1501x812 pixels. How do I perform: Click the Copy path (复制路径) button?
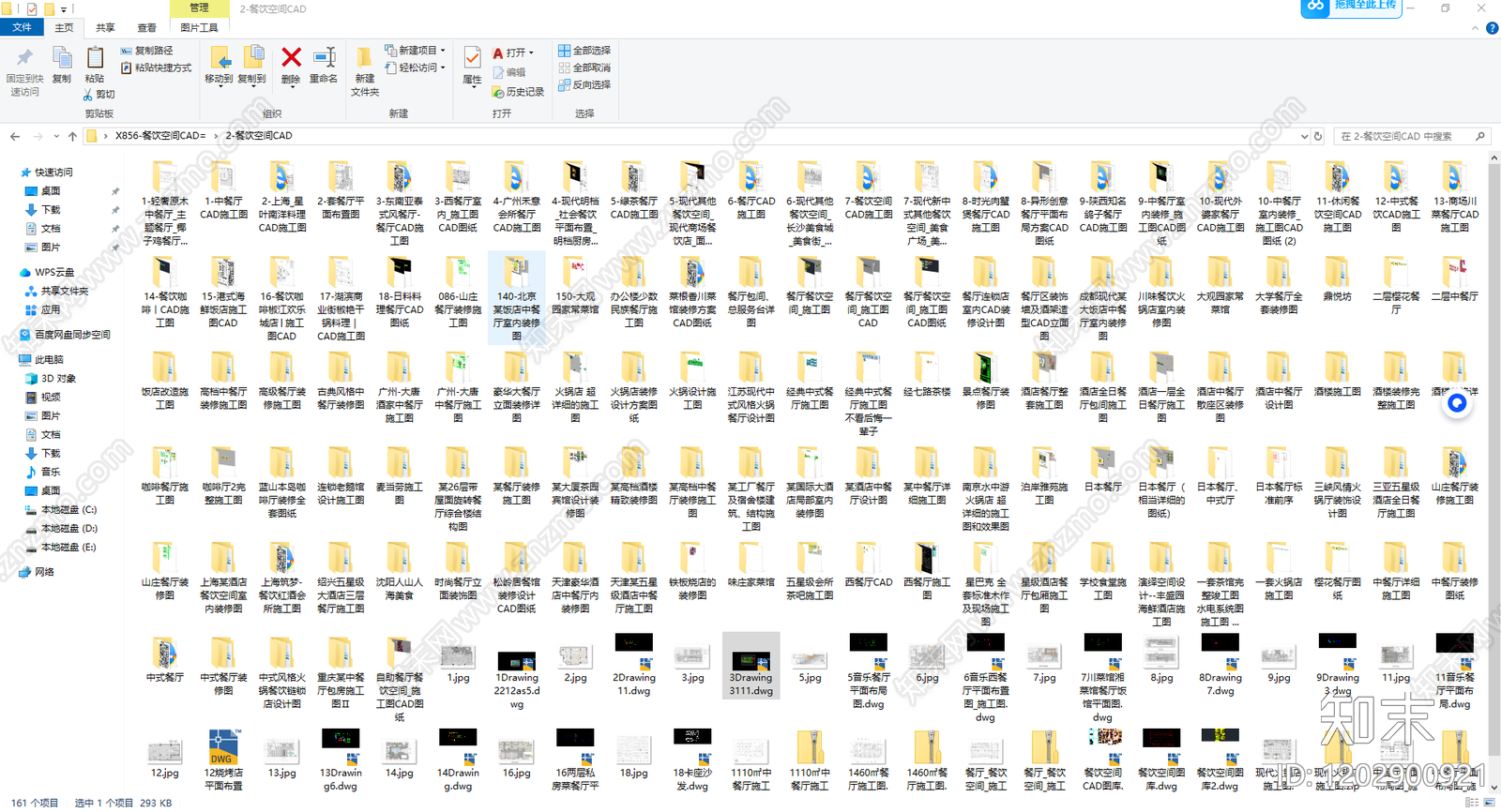click(x=147, y=51)
